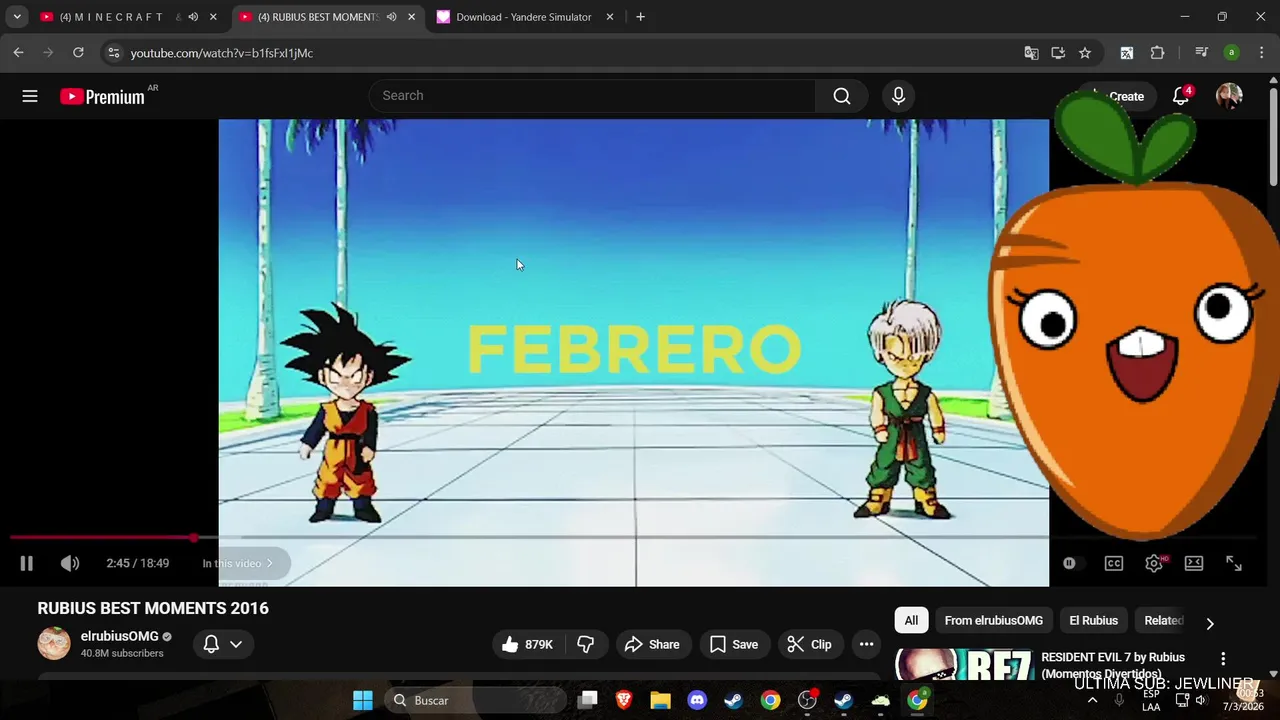Show next chips with right chevron
This screenshot has width=1280, height=720.
(x=1210, y=623)
